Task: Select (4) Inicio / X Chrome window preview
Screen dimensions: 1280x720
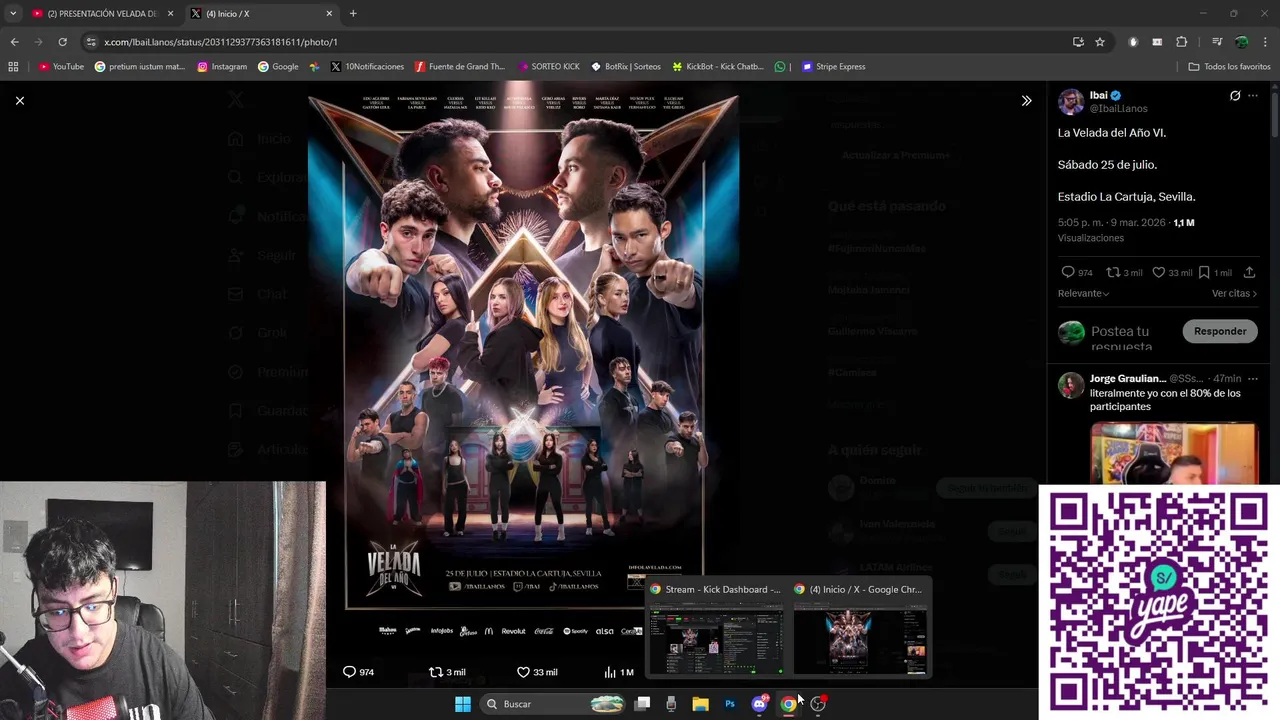Action: pos(859,627)
